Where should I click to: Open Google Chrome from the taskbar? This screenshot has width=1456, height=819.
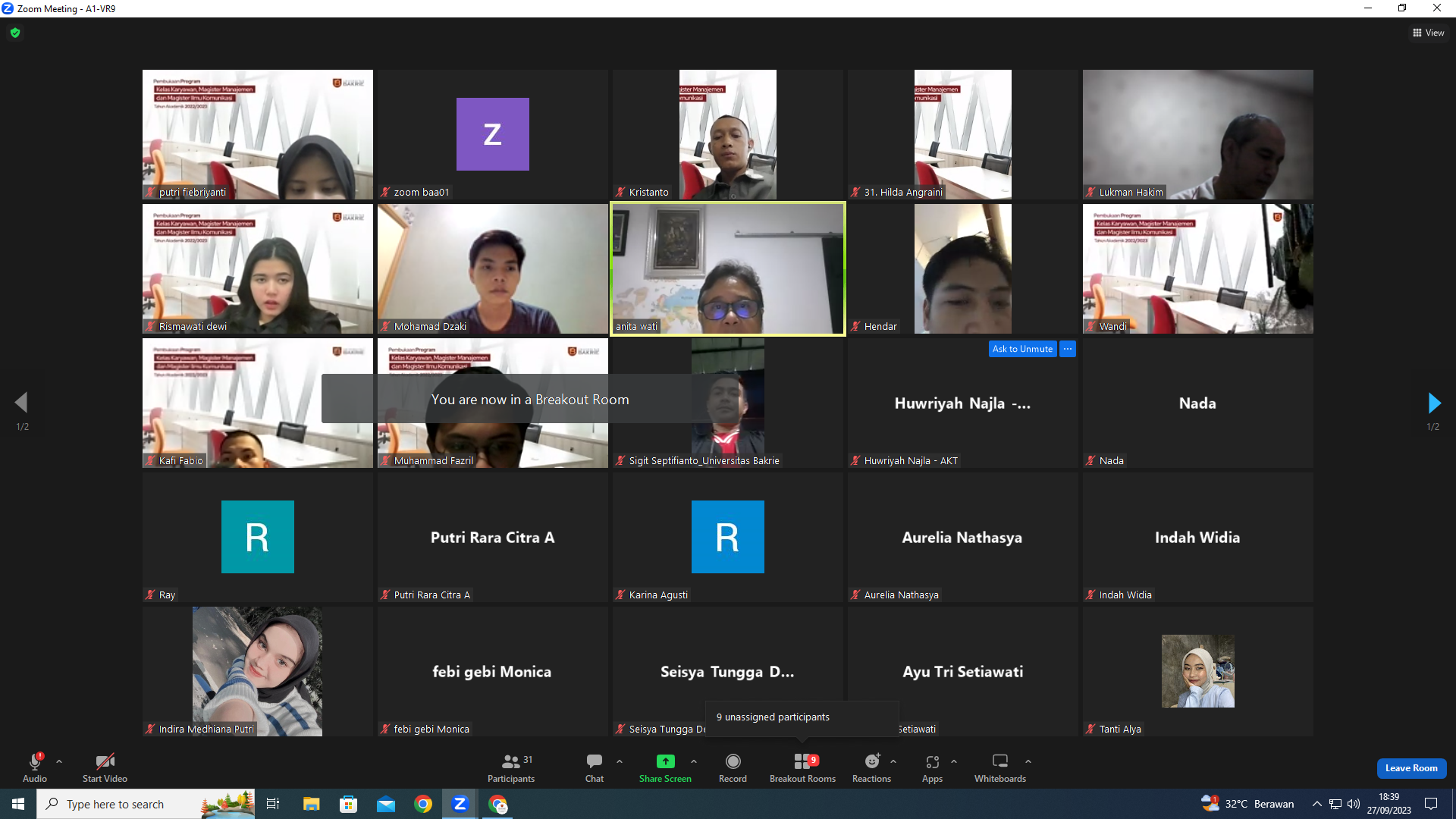[x=423, y=804]
